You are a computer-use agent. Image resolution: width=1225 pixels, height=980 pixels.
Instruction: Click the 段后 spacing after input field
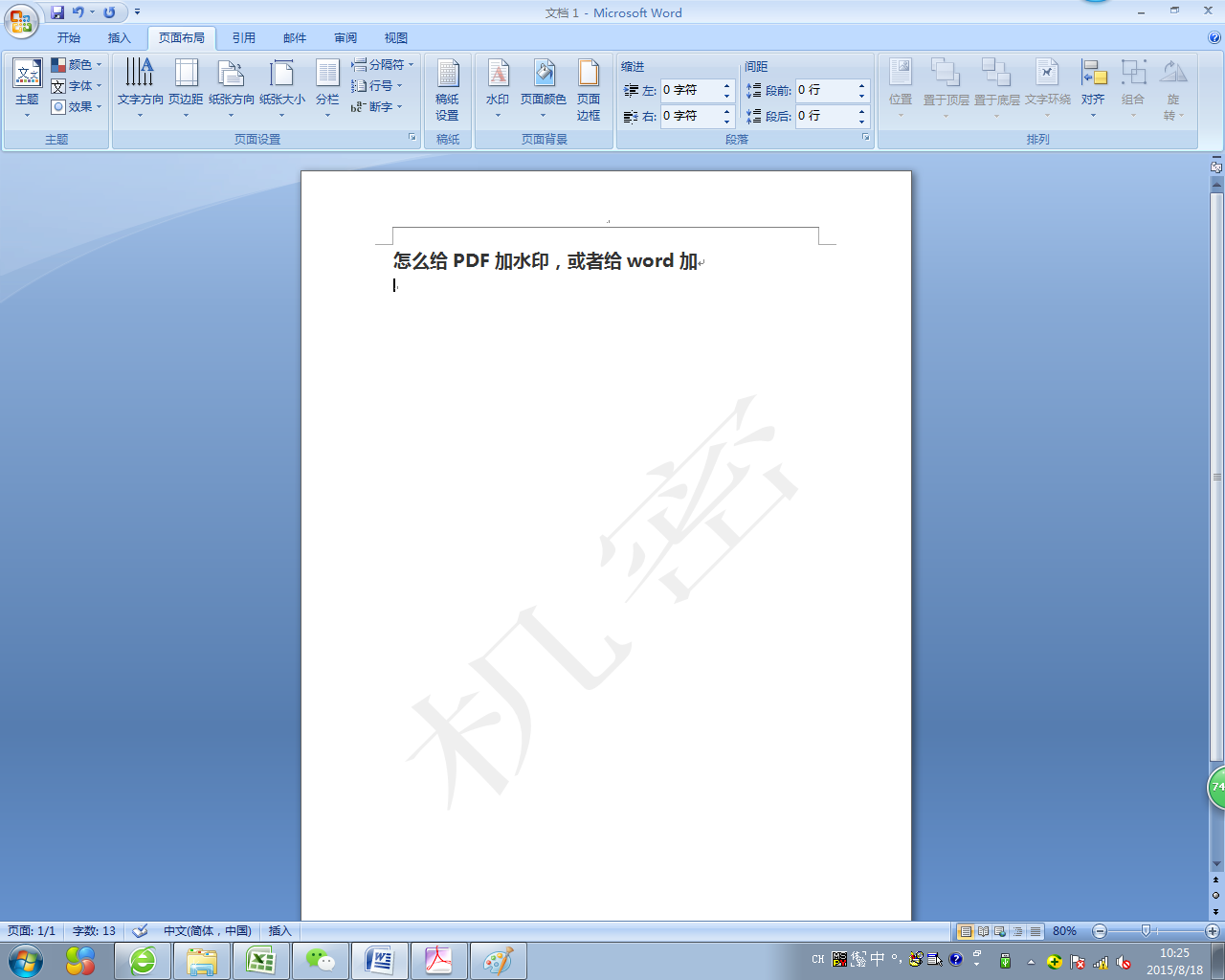click(826, 116)
